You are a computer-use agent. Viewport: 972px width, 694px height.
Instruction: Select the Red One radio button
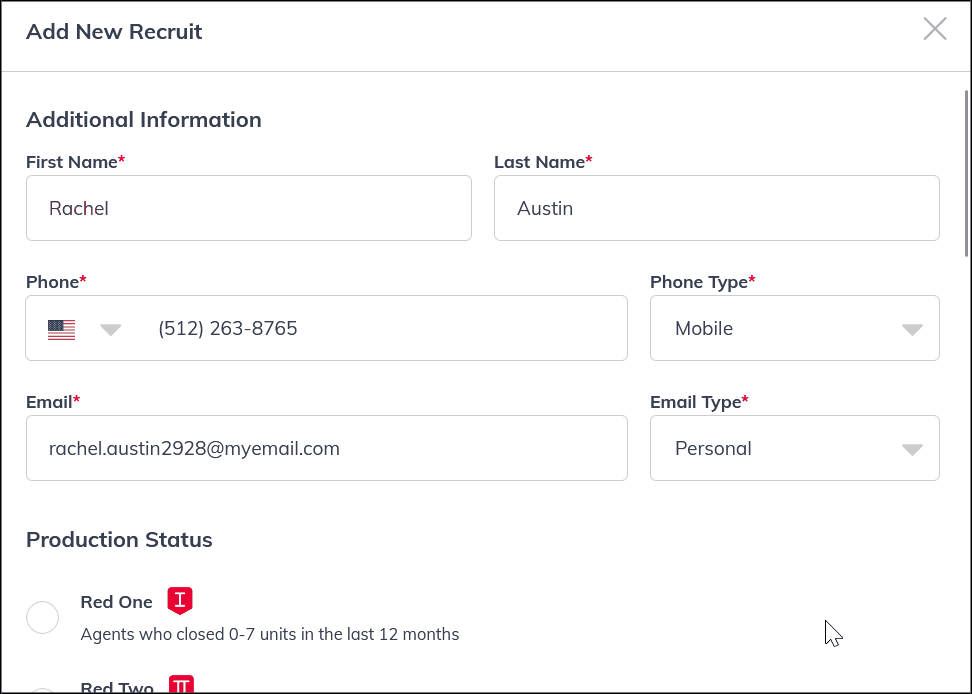tap(43, 617)
